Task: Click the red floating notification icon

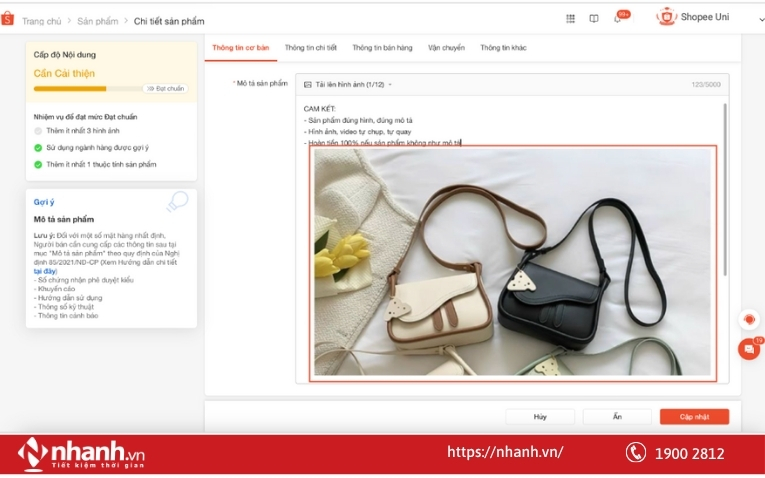Action: 748,320
